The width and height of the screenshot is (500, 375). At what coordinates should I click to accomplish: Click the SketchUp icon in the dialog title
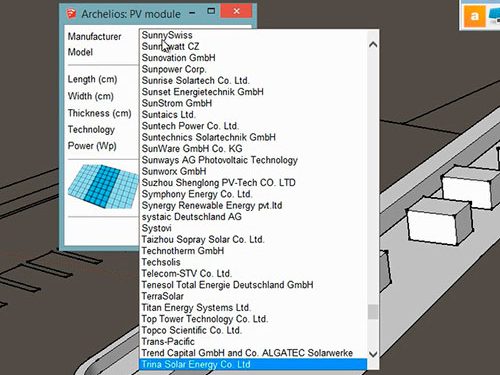71,13
